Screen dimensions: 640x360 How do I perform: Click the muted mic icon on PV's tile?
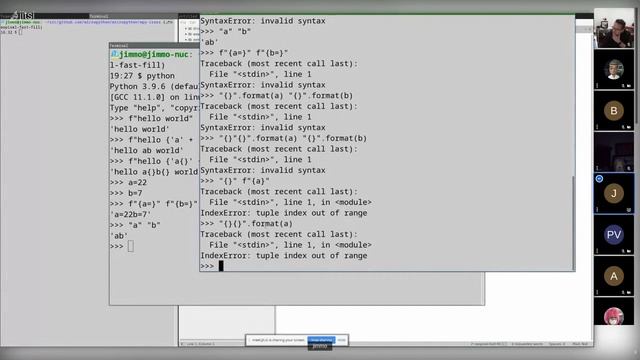click(623, 251)
